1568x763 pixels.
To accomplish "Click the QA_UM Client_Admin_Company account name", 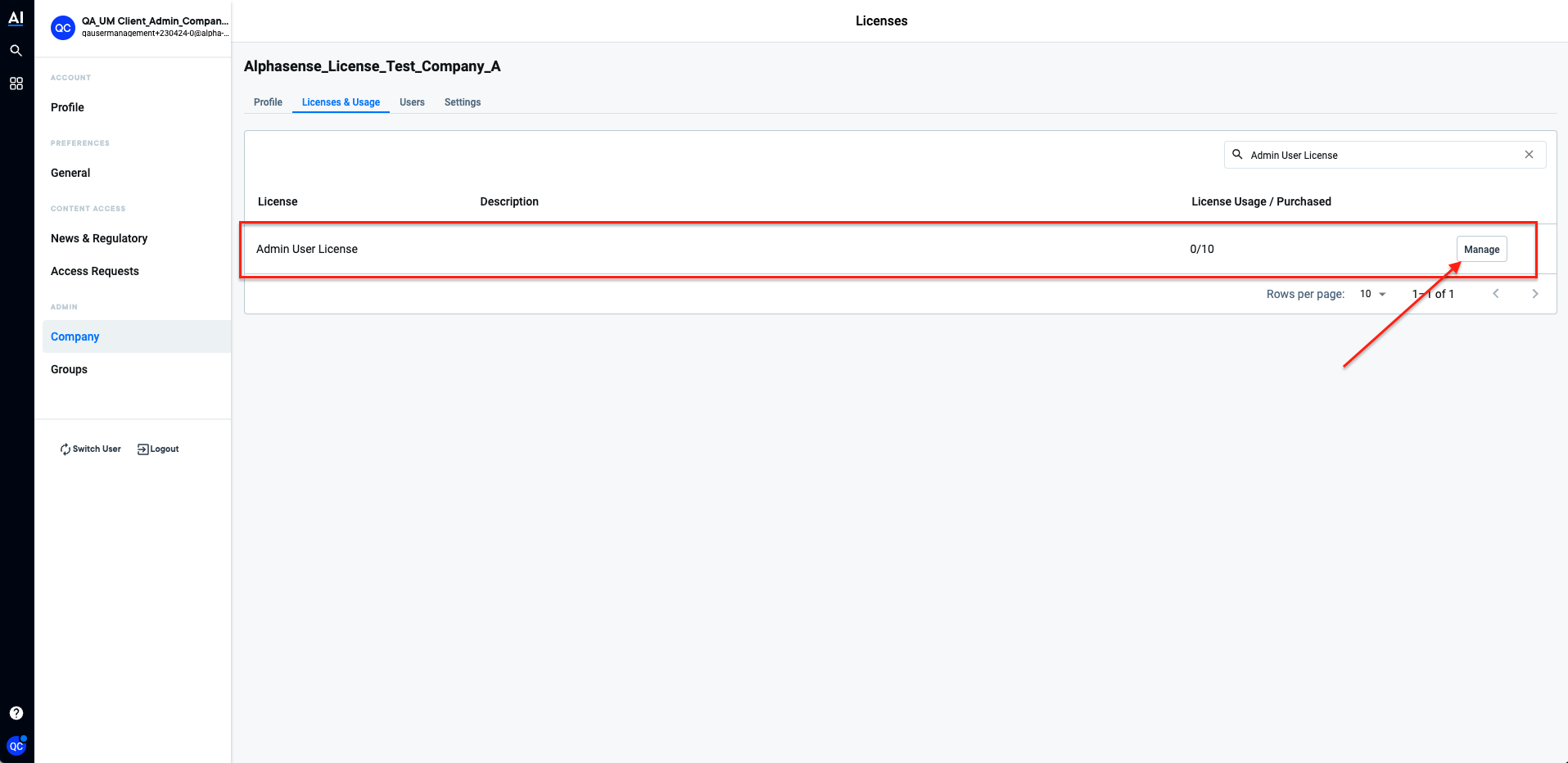I will pos(155,21).
